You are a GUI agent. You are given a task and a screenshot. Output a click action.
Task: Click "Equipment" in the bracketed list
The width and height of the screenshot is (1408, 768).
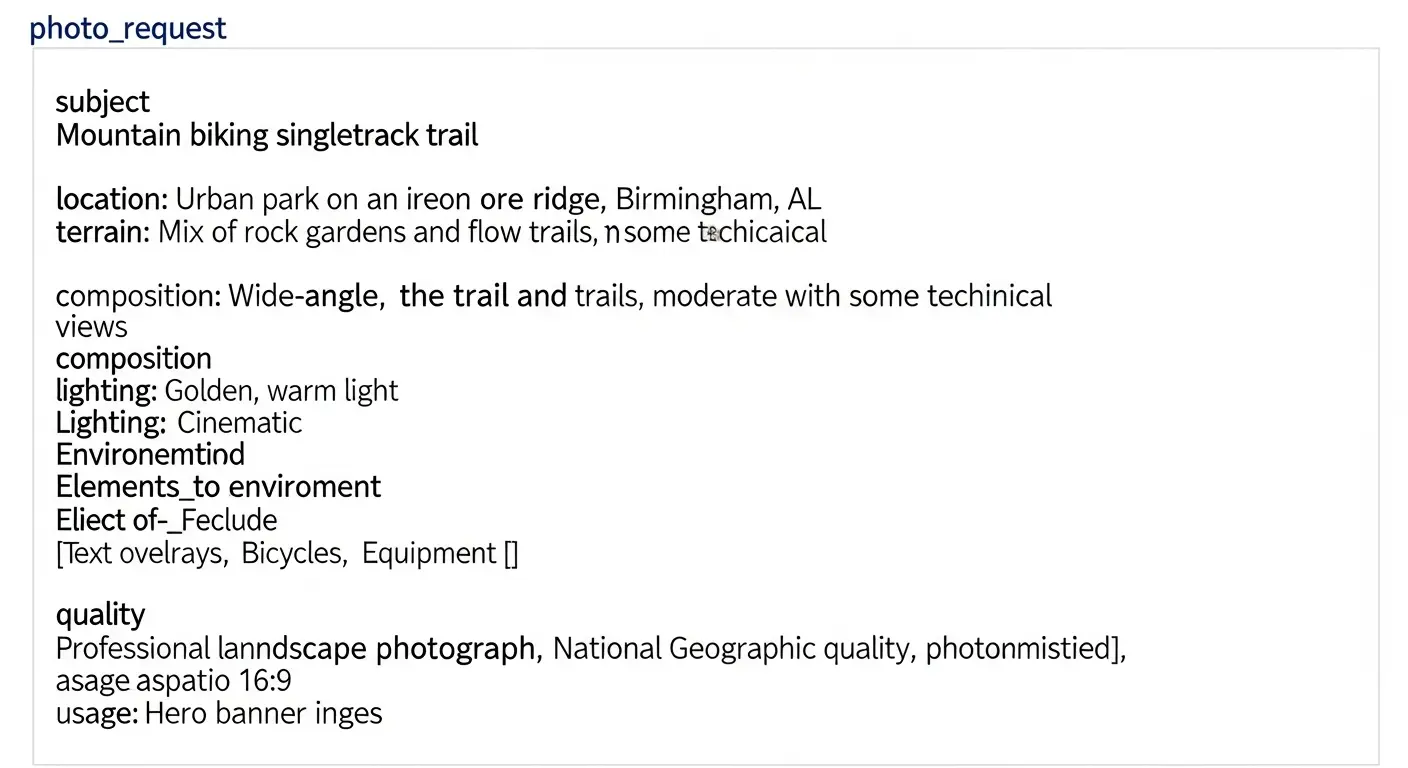pyautogui.click(x=429, y=553)
